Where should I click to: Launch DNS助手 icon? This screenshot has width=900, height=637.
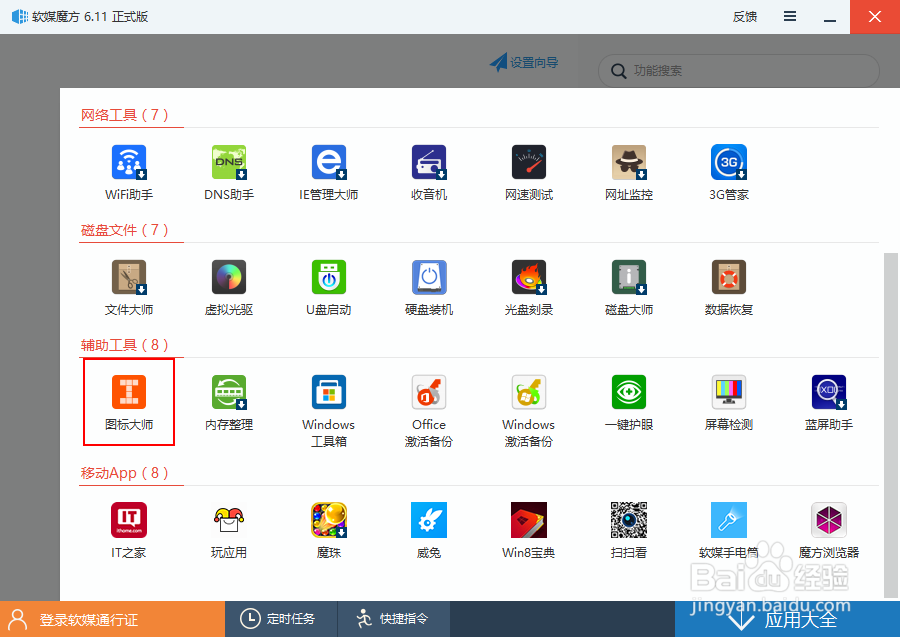(229, 162)
